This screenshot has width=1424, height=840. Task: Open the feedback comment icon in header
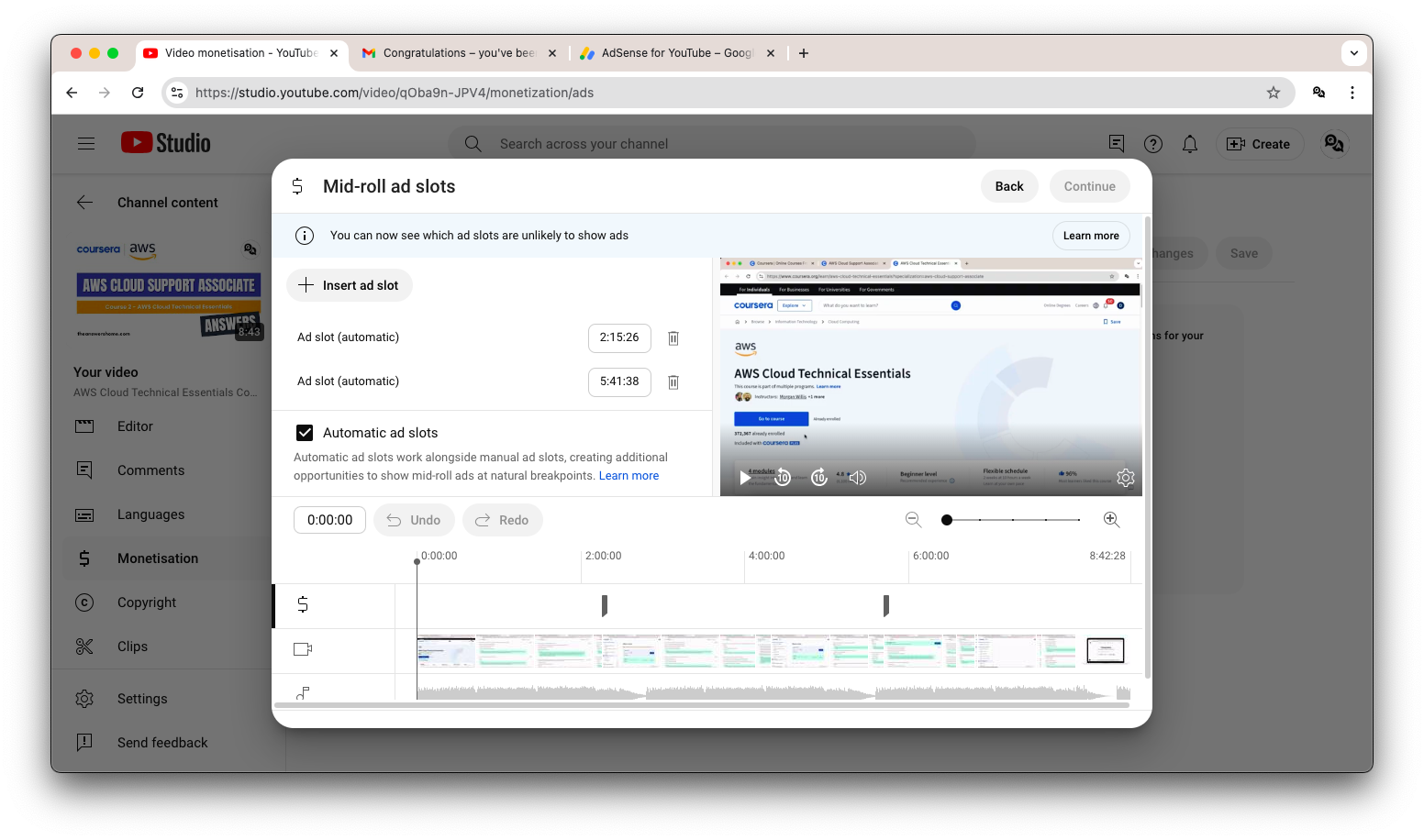(1117, 144)
